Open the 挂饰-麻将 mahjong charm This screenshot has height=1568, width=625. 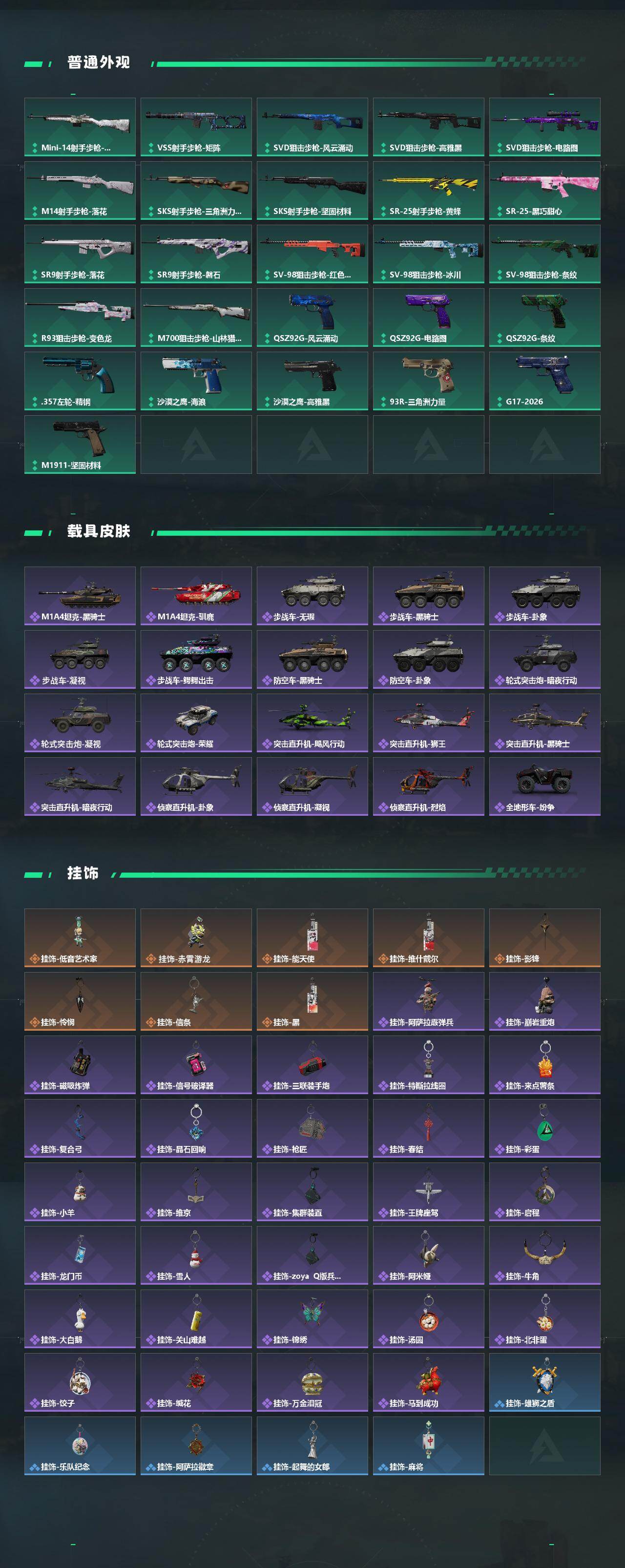[x=428, y=1446]
